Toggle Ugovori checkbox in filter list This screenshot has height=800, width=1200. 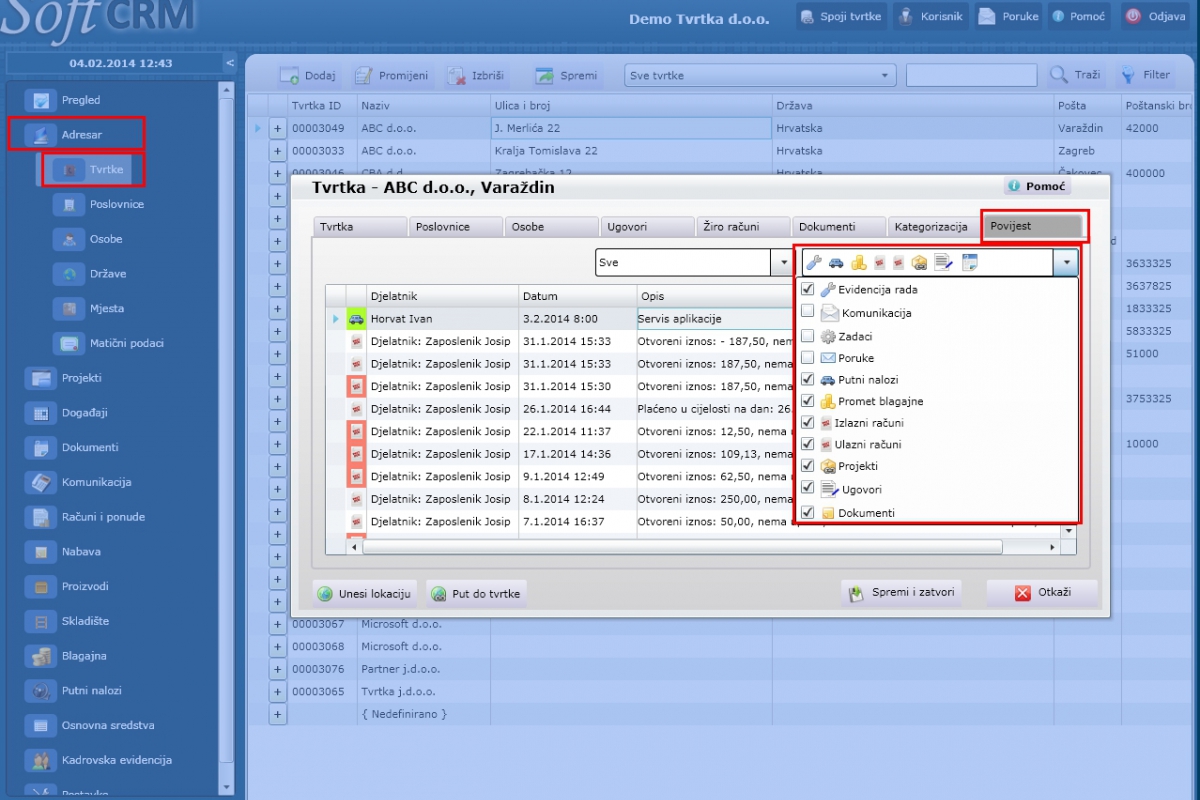[808, 489]
